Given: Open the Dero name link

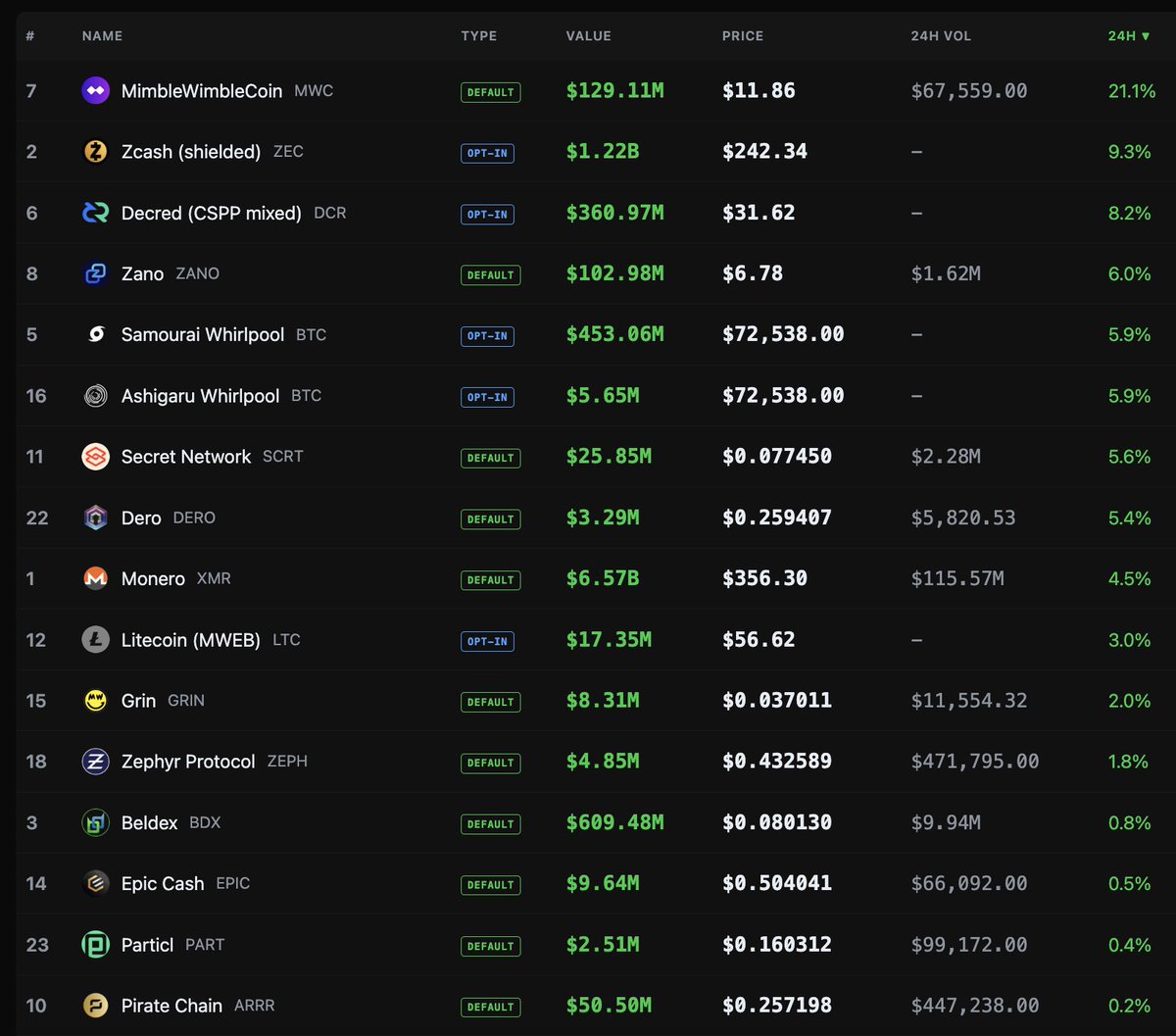Looking at the screenshot, I should pyautogui.click(x=141, y=518).
